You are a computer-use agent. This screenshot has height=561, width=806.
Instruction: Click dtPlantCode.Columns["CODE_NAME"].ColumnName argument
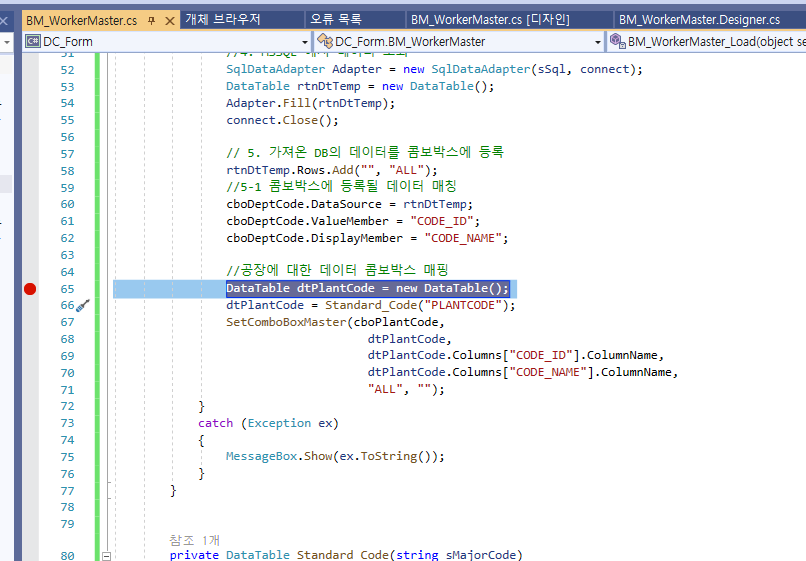pos(523,372)
